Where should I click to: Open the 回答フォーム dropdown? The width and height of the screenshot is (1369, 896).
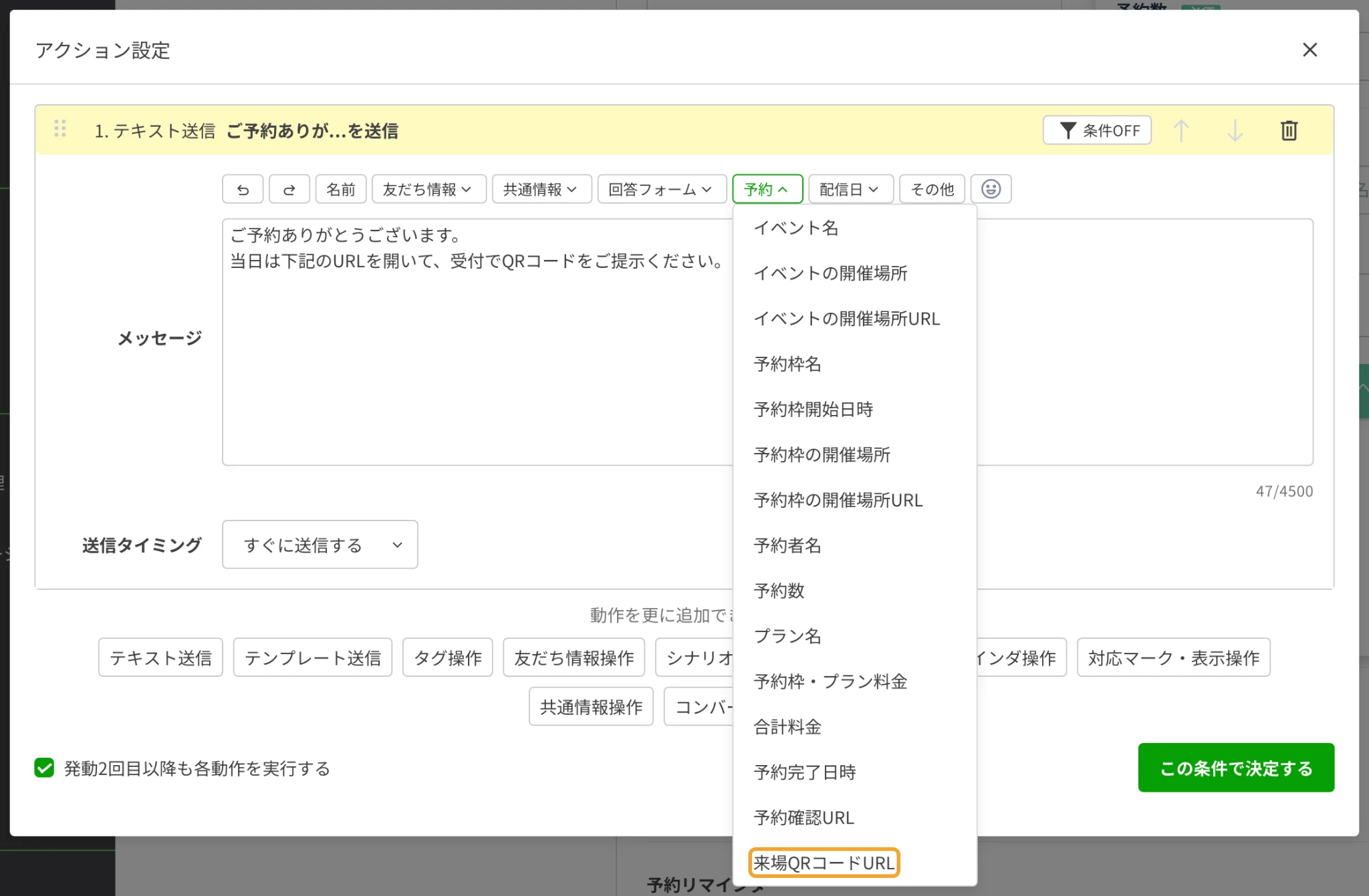point(662,190)
